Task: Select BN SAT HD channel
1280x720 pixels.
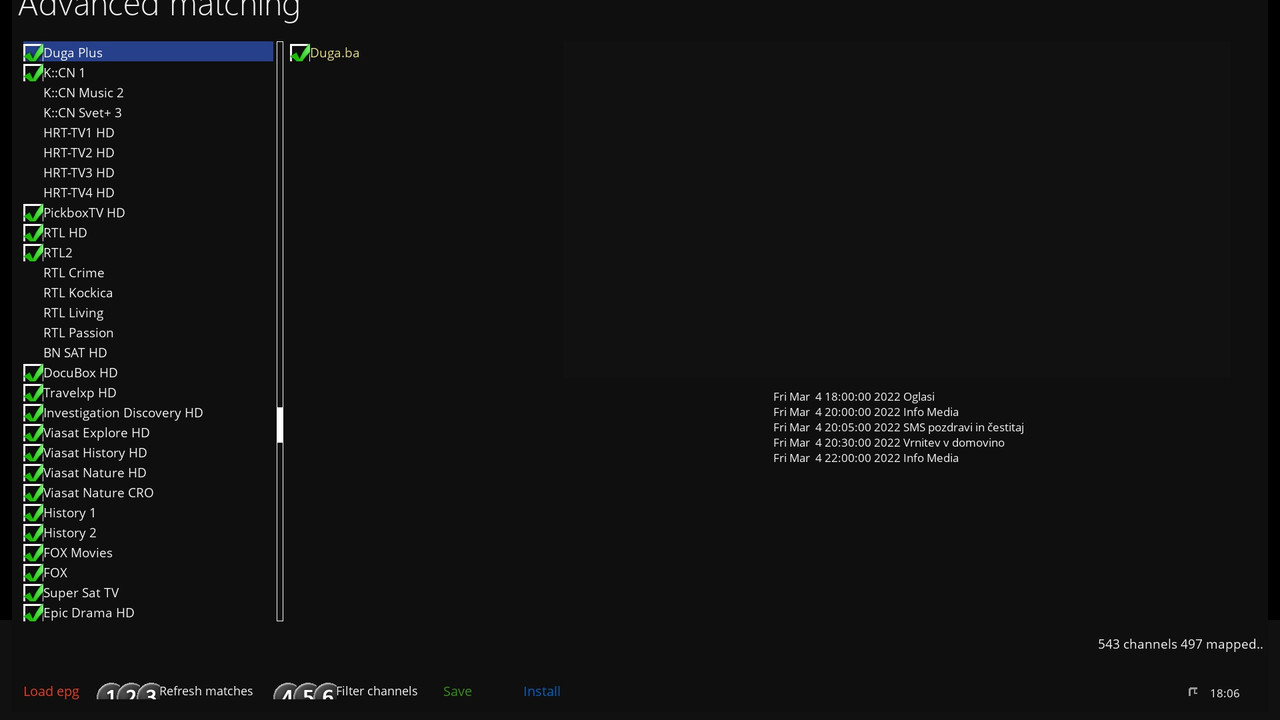Action: tap(148, 352)
